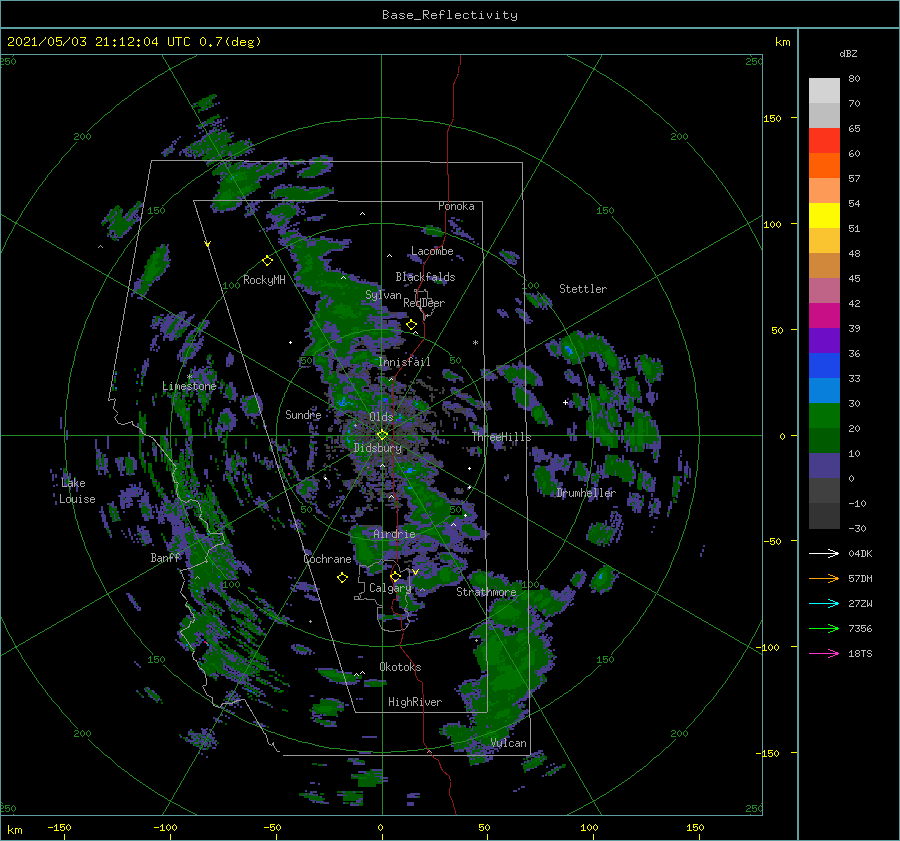
Task: Click the 18TS legend label
Action: (x=860, y=653)
